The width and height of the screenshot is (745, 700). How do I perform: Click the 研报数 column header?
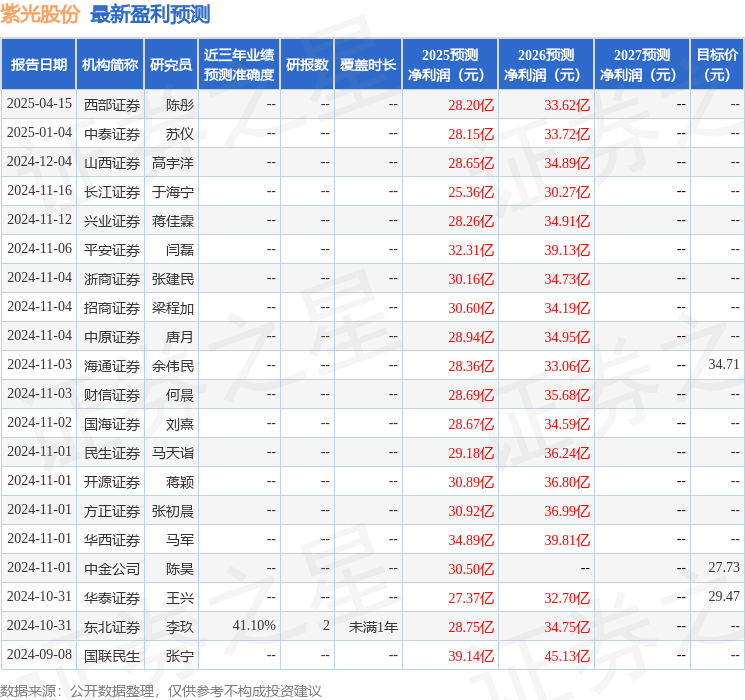pos(307,65)
